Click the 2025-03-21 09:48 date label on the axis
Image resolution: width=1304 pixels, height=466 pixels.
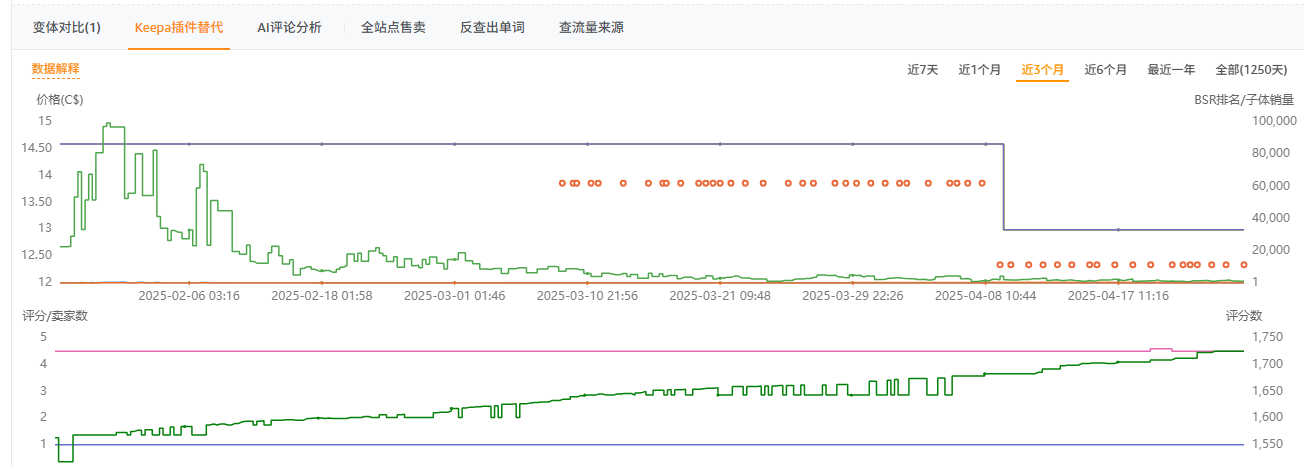point(720,296)
